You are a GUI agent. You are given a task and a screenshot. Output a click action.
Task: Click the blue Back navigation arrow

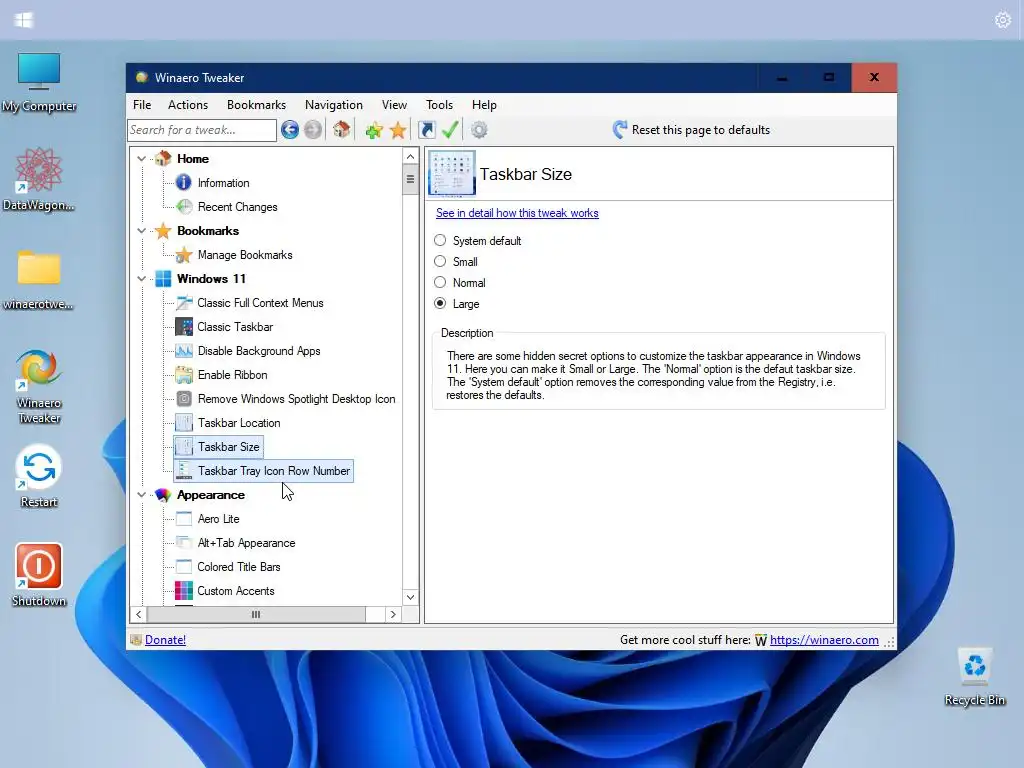290,130
